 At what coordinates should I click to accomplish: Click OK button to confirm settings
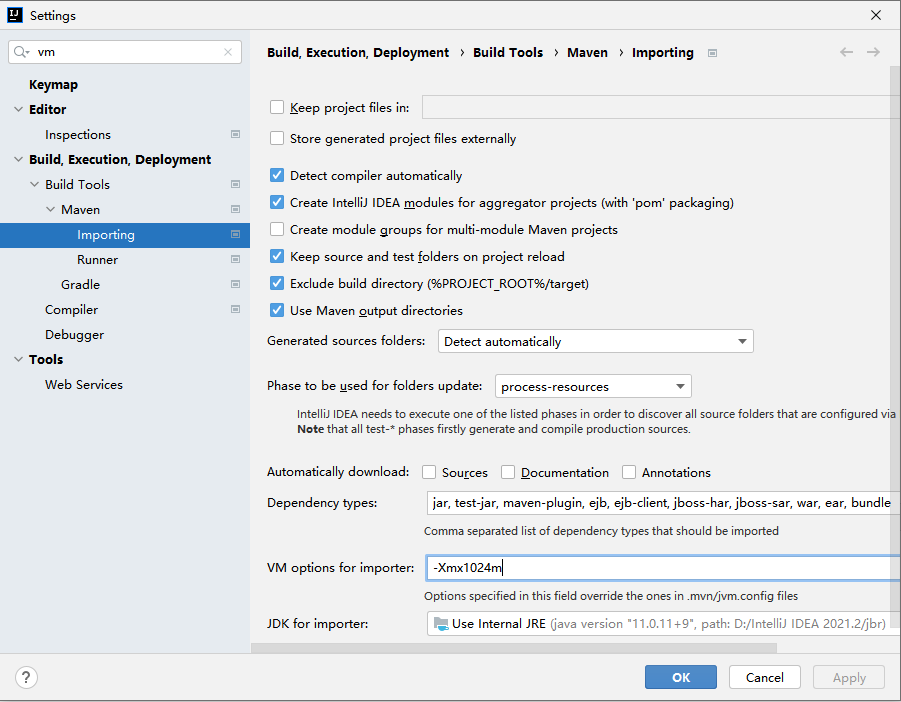(x=681, y=677)
